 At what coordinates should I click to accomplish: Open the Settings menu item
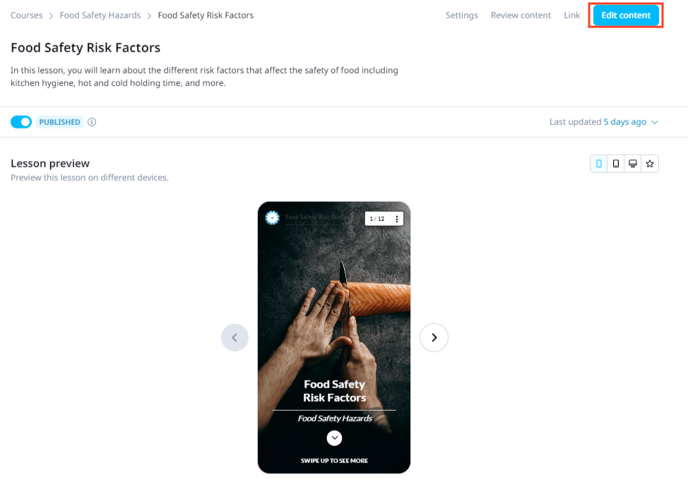[x=462, y=15]
